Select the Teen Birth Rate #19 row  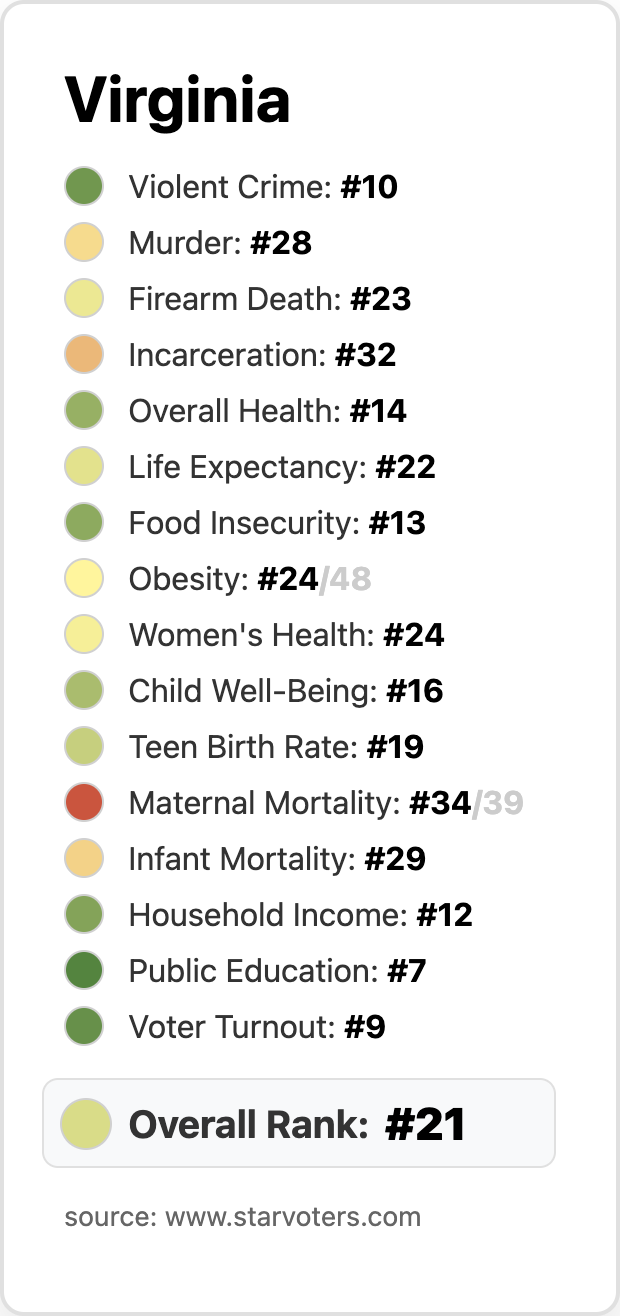tap(276, 747)
